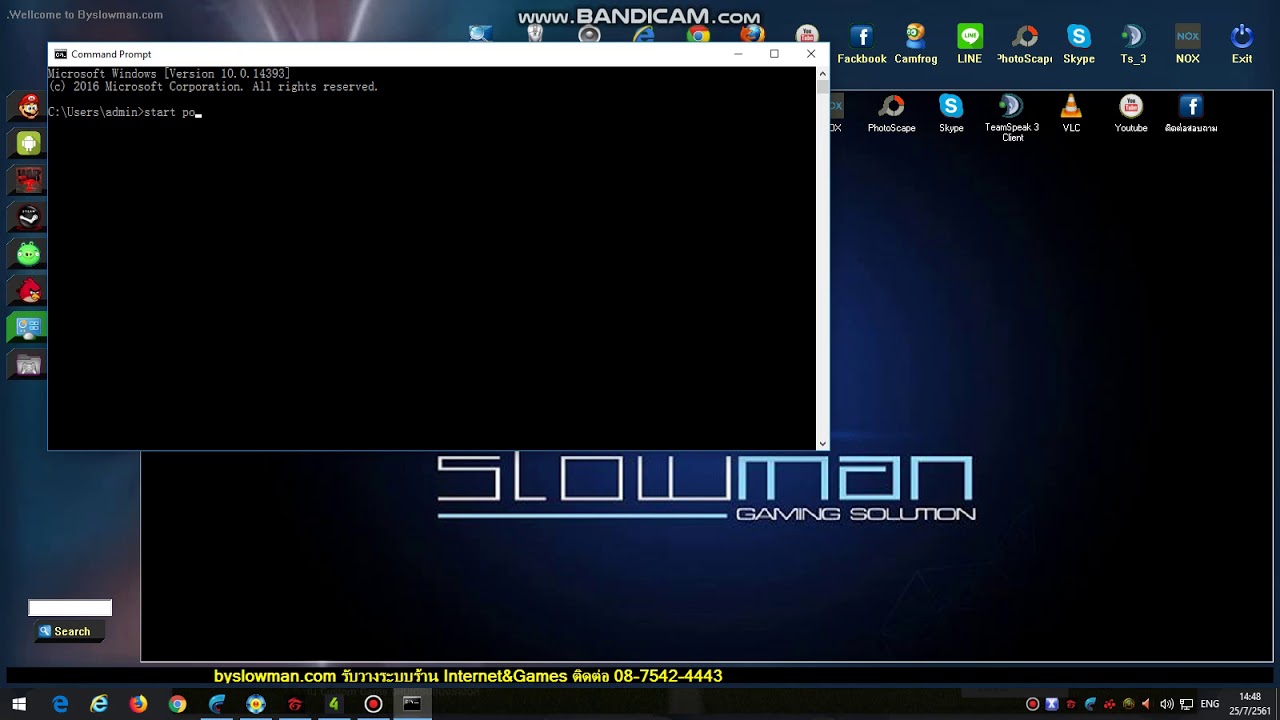Click the Windows Start button
Viewport: 1280px width, 720px height.
[18, 704]
